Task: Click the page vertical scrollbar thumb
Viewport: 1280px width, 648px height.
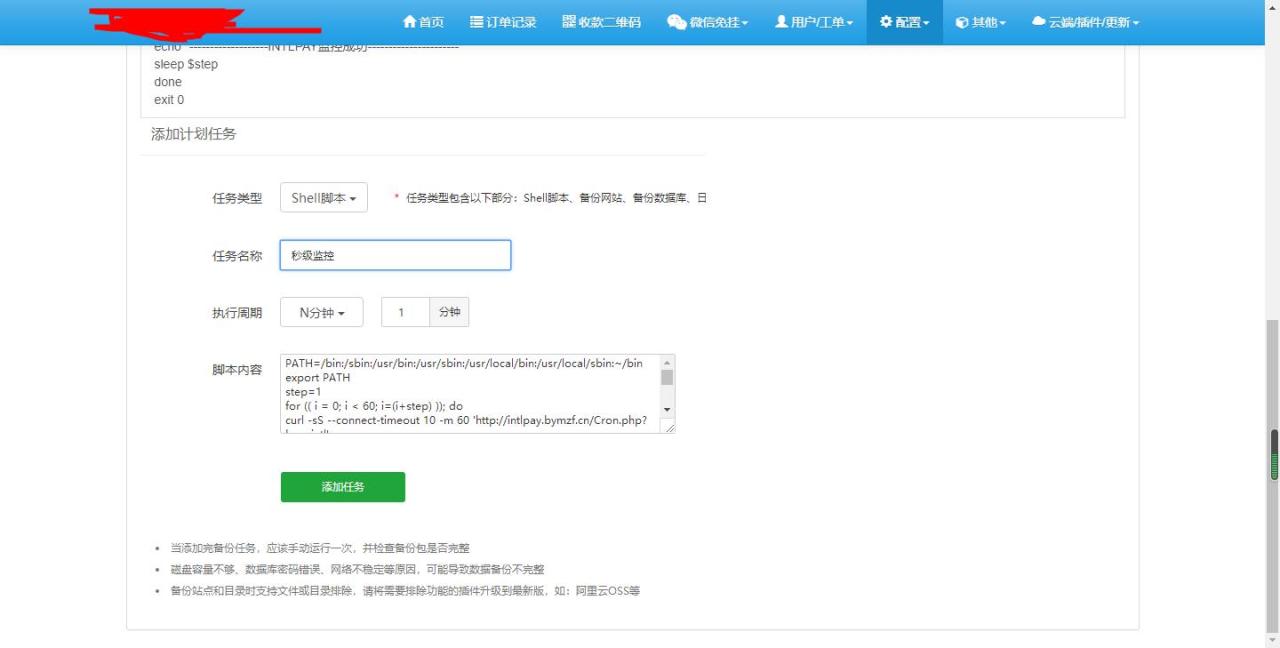Action: click(x=1273, y=455)
